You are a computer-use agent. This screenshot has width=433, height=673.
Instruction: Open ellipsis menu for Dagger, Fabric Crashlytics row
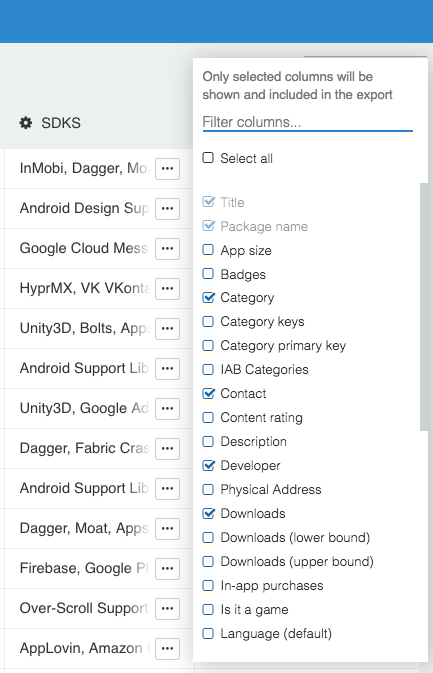pyautogui.click(x=167, y=449)
